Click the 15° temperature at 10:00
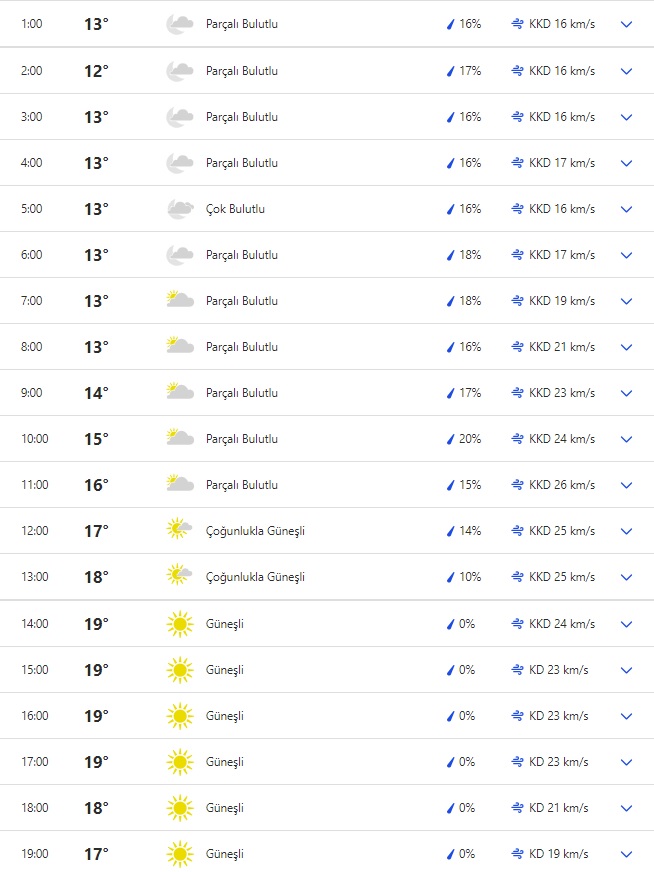 tap(96, 439)
